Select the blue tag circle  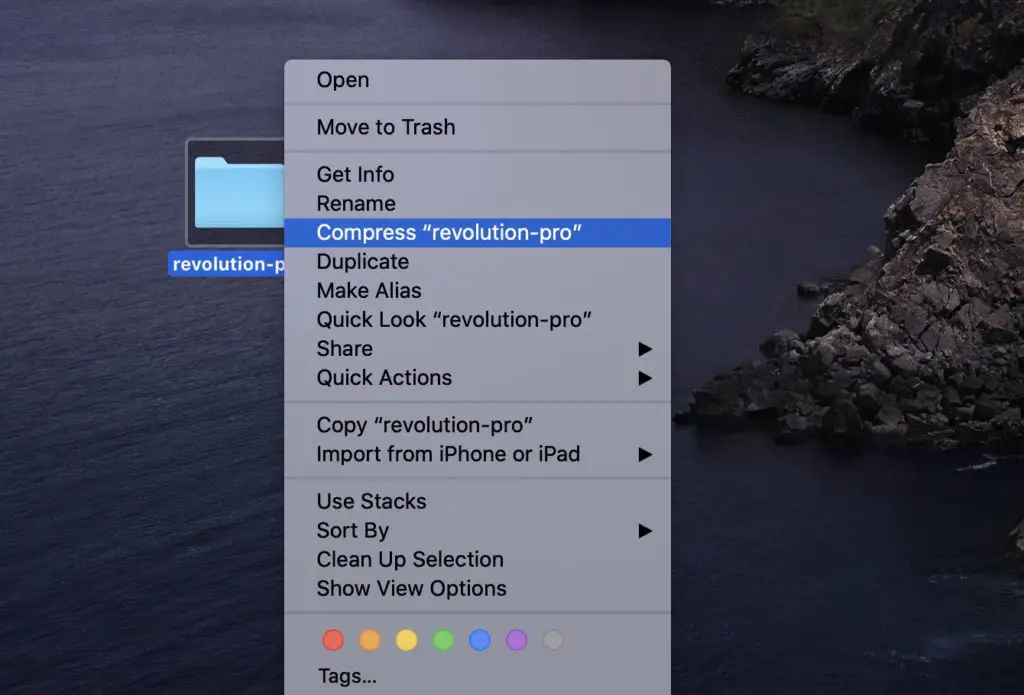tap(477, 640)
